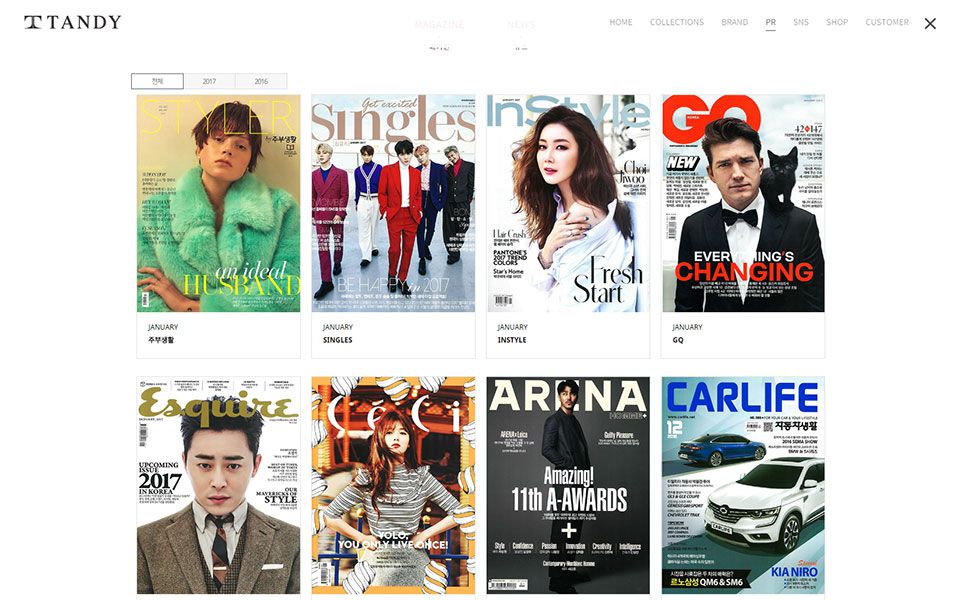Open the Arena A-Awards magazine cover
The height and width of the screenshot is (600, 960).
point(568,486)
